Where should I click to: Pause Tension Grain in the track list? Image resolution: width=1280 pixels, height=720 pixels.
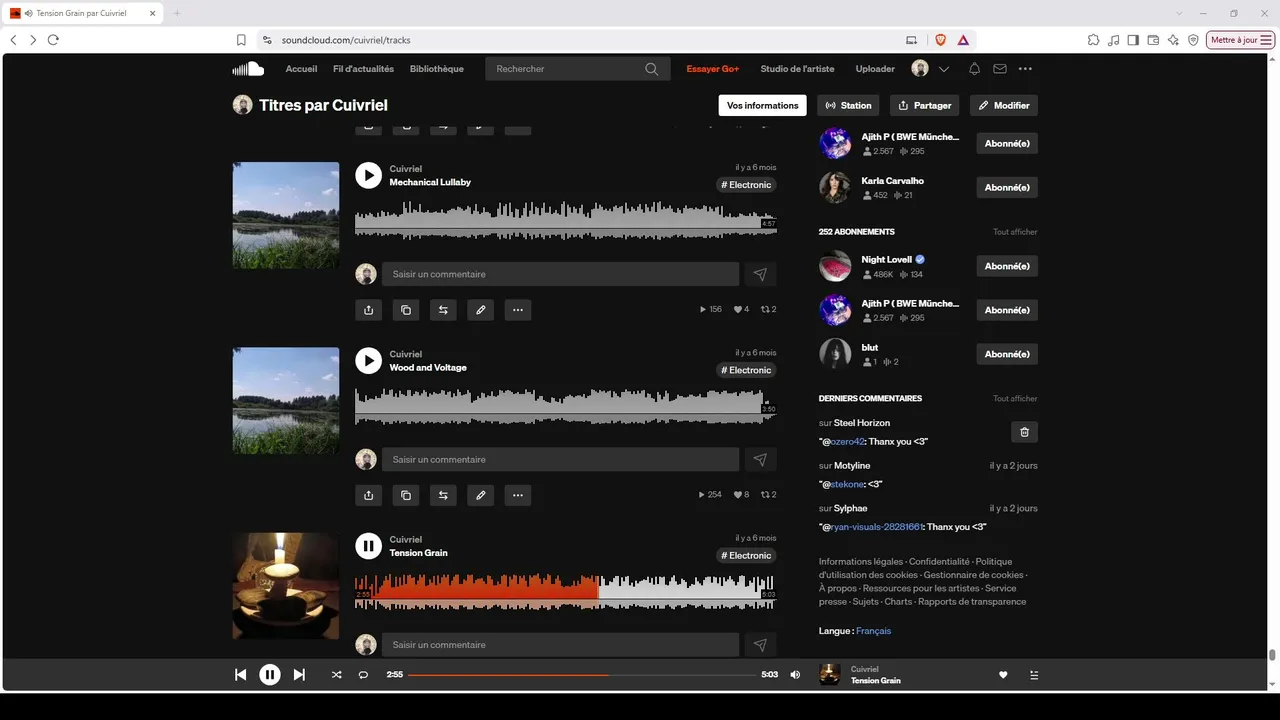pyautogui.click(x=368, y=546)
